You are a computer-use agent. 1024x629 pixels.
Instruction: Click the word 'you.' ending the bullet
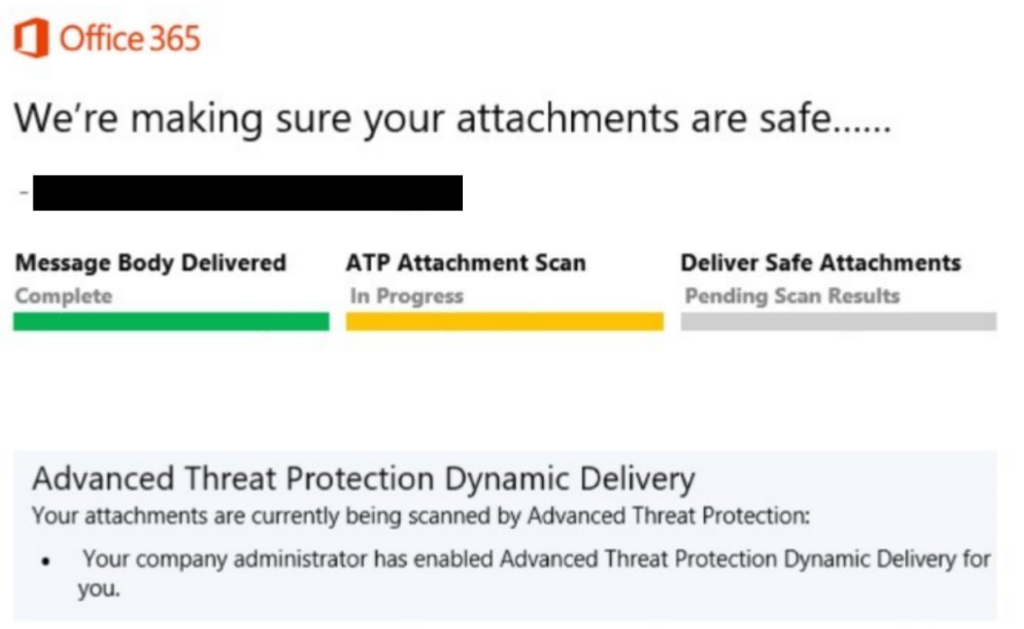tap(99, 589)
